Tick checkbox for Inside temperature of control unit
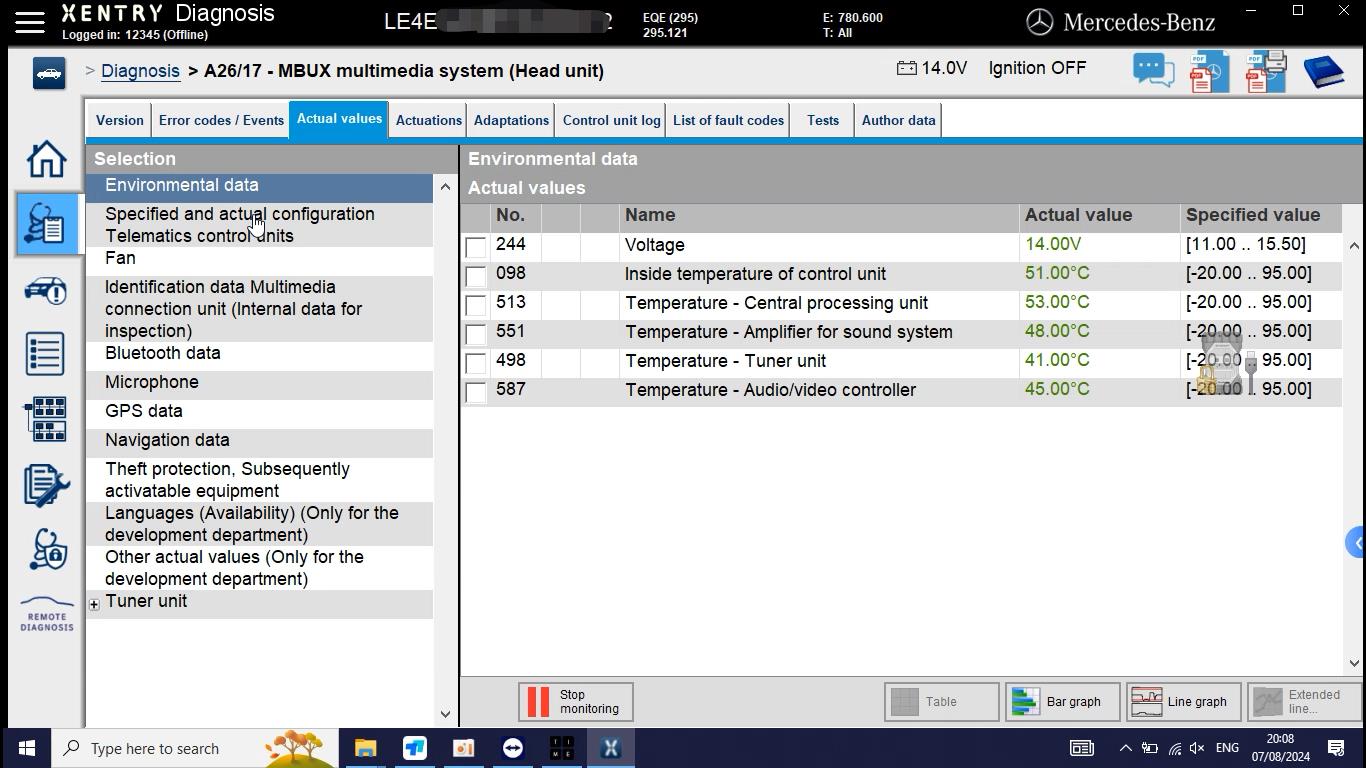The height and width of the screenshot is (768, 1366). pos(476,276)
